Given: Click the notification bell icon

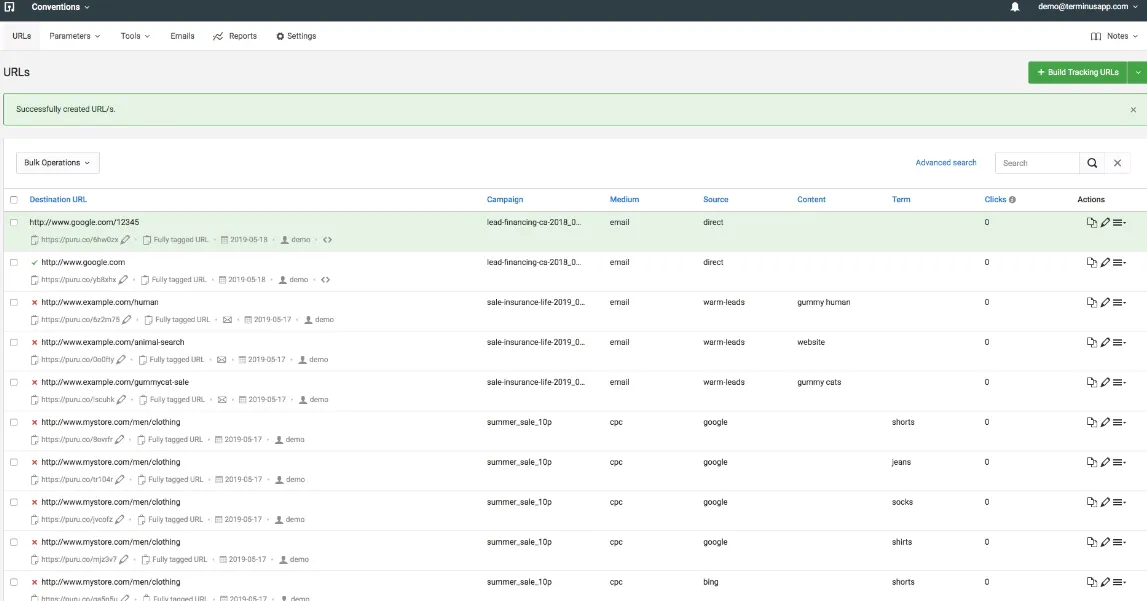Looking at the screenshot, I should [x=1015, y=7].
